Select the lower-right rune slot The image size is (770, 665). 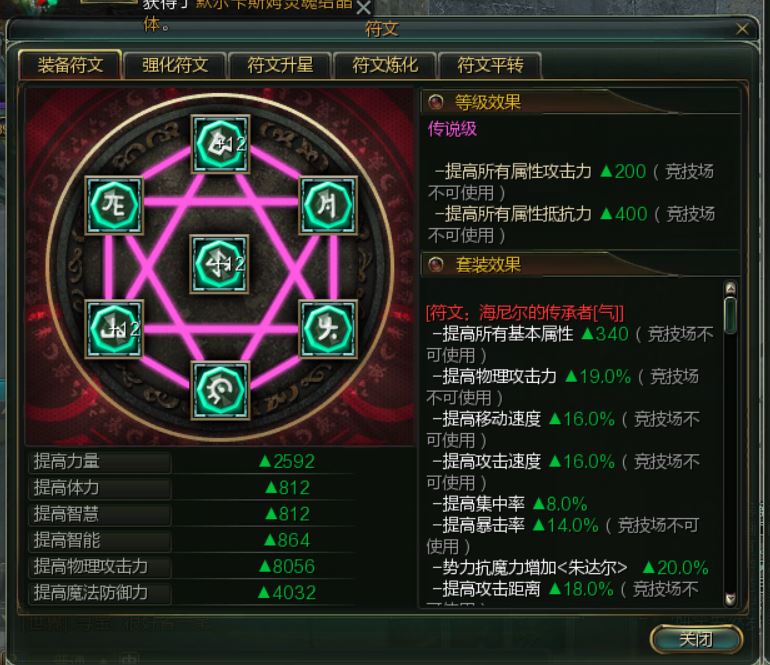(328, 329)
